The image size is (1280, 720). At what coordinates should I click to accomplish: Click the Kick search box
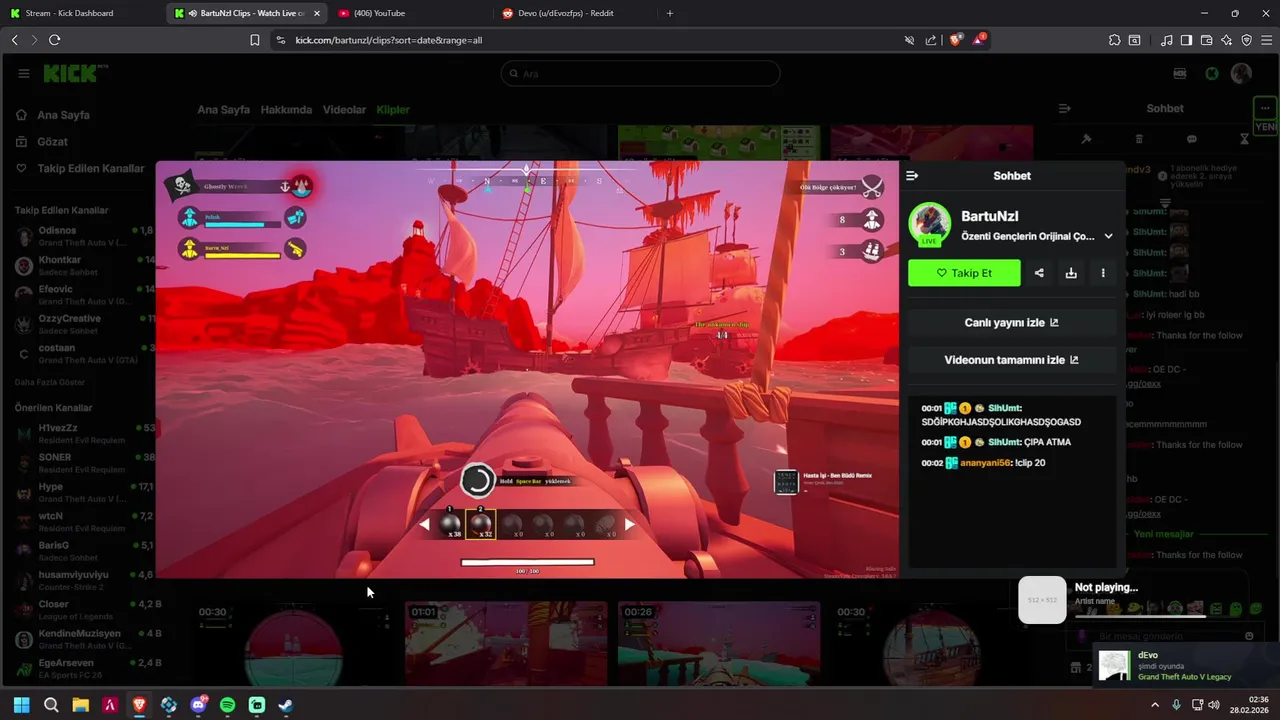pyautogui.click(x=640, y=73)
